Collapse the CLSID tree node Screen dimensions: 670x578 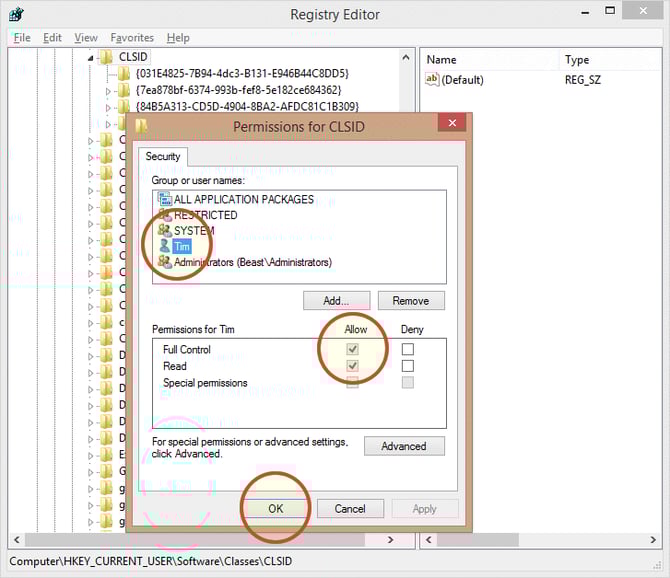[90, 58]
